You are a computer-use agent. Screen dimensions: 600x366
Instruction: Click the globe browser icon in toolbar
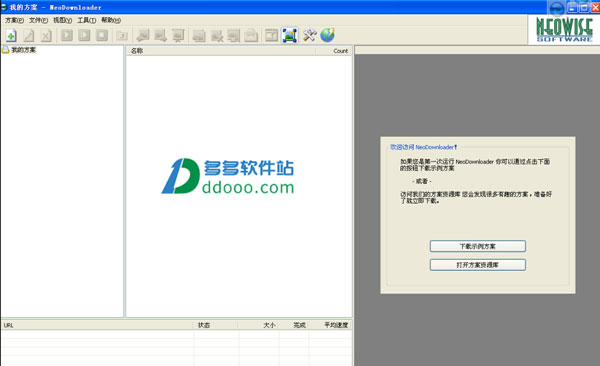(x=328, y=35)
